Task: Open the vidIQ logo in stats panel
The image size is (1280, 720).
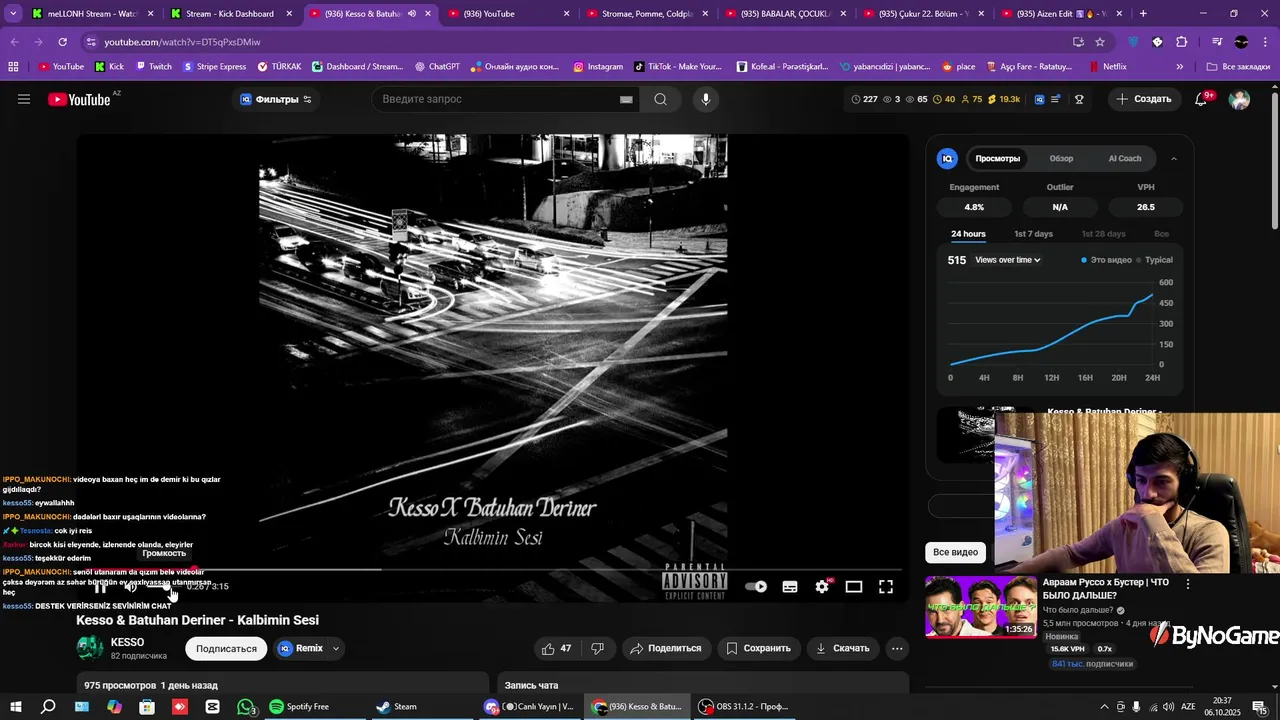Action: coord(947,158)
